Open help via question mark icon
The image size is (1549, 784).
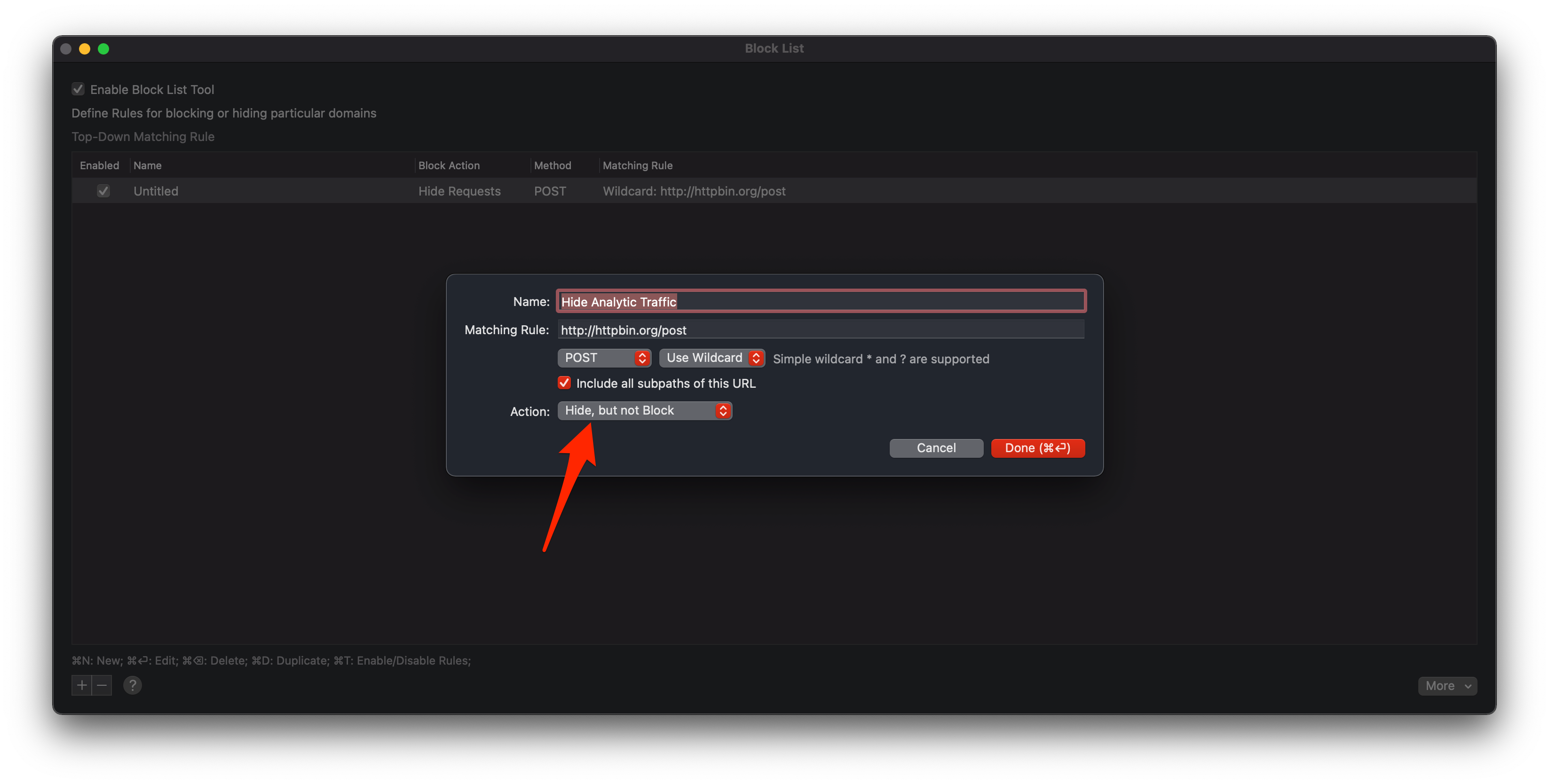coord(132,685)
